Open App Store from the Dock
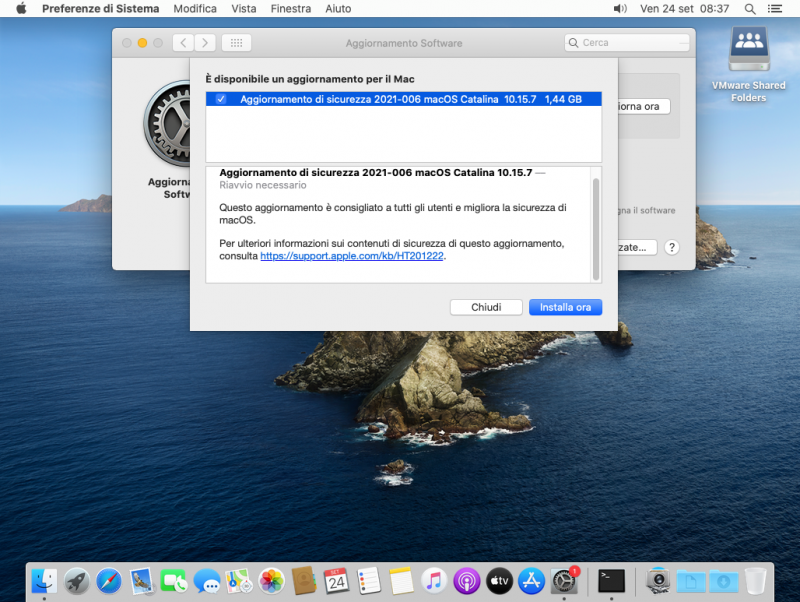This screenshot has height=602, width=800. coord(532,581)
